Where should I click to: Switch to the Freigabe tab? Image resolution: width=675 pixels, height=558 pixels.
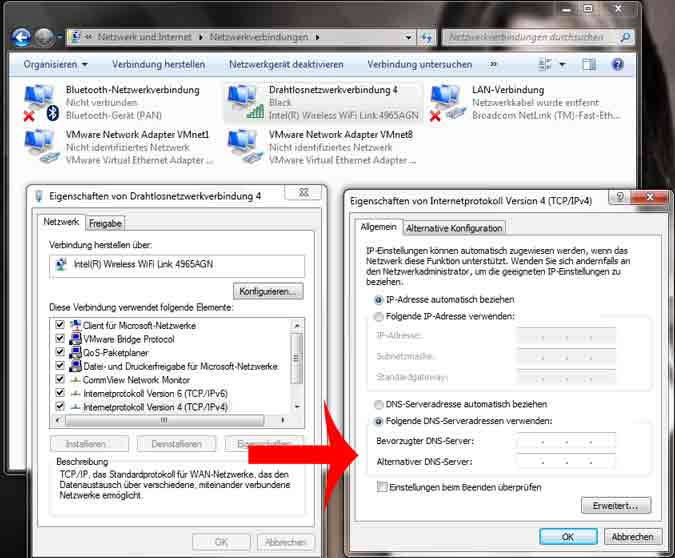pyautogui.click(x=105, y=223)
